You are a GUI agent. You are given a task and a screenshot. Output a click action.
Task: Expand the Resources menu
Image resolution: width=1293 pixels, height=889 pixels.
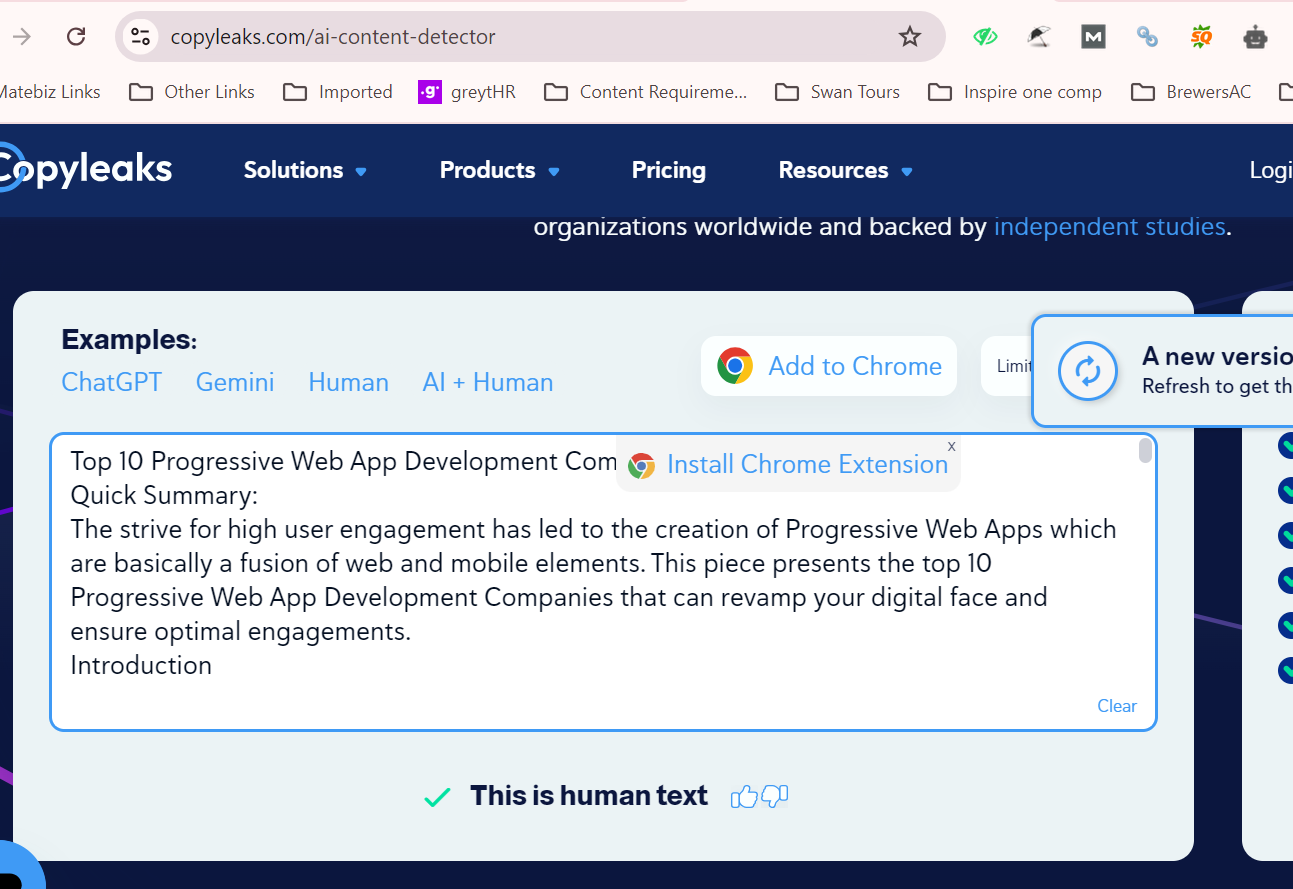[845, 170]
